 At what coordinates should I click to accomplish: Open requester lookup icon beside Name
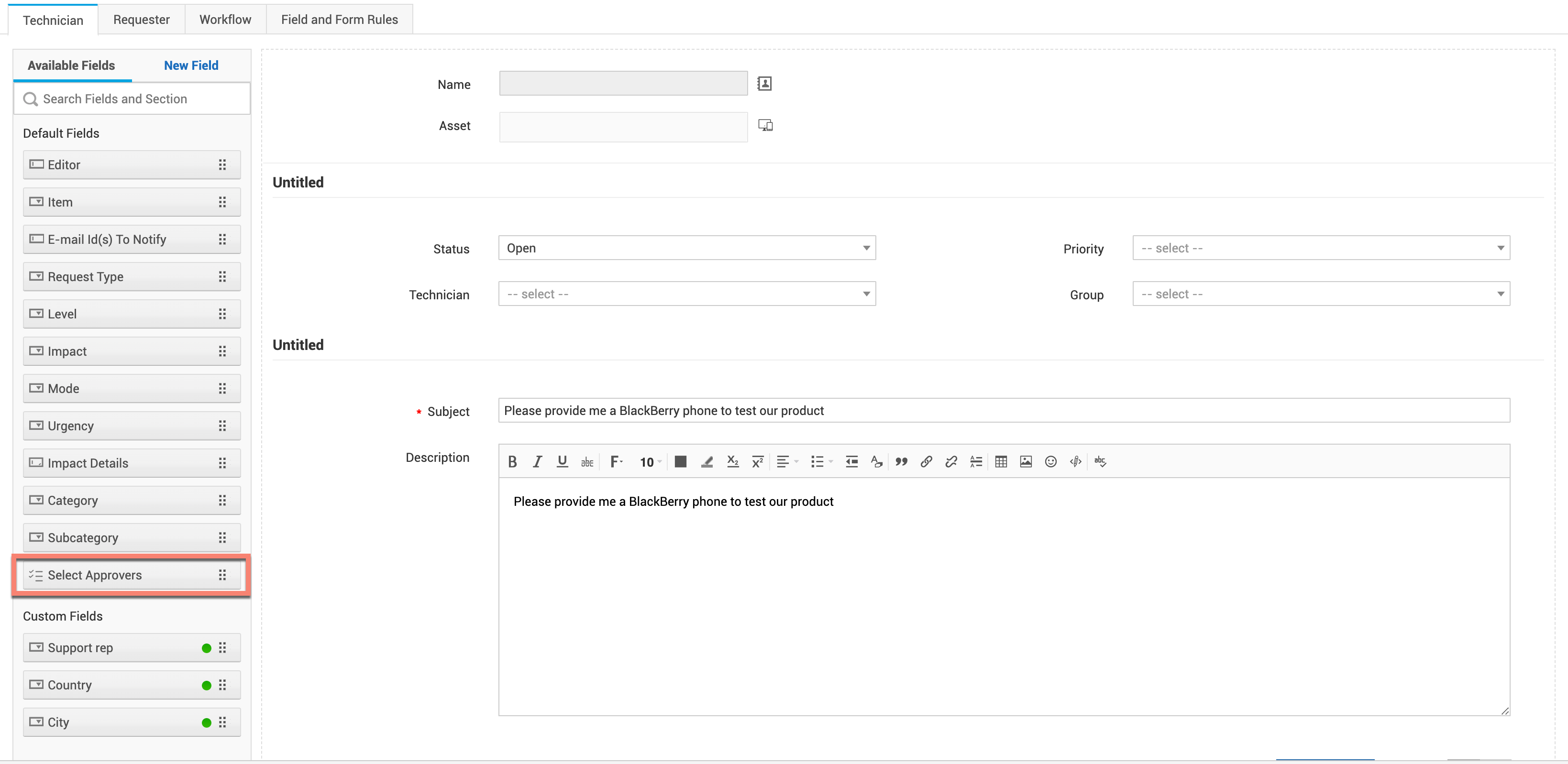pyautogui.click(x=764, y=83)
